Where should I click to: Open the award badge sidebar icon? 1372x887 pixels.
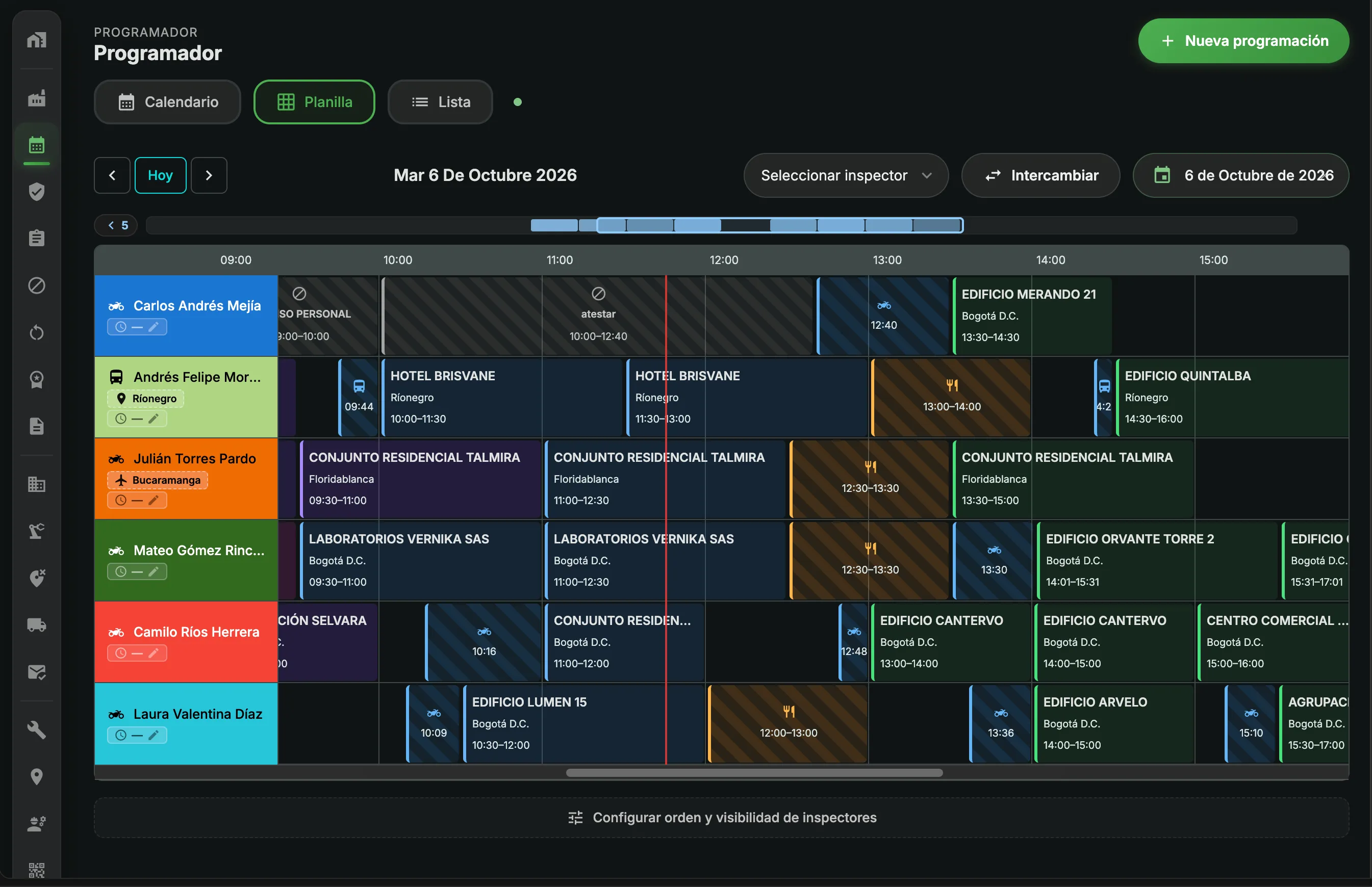click(36, 379)
